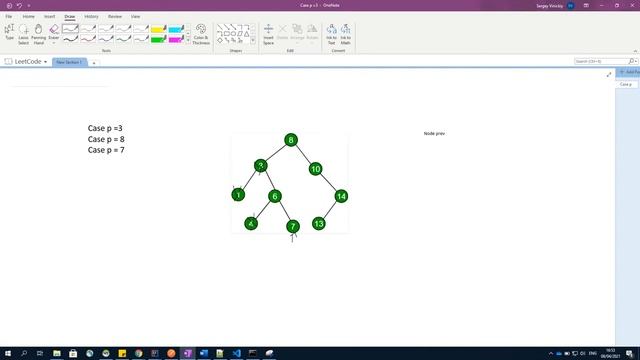640x360 pixels.
Task: Open the Sergey Vinocky account menu
Action: pyautogui.click(x=555, y=6)
